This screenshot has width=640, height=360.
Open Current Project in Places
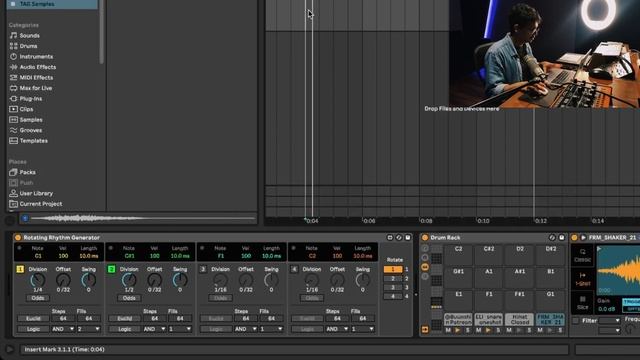[41, 204]
